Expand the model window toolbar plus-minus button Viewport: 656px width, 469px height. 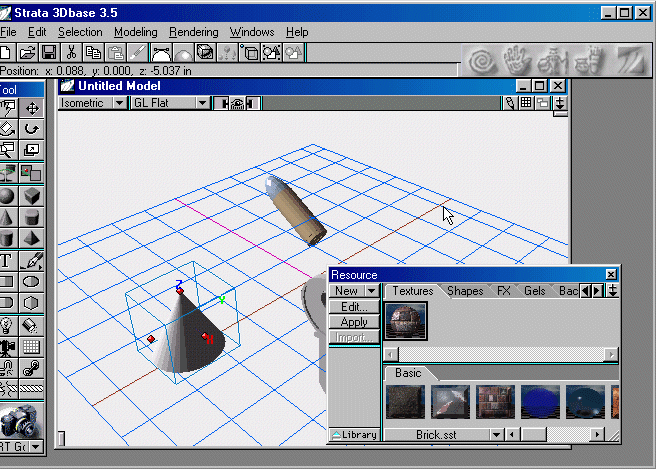click(x=560, y=103)
